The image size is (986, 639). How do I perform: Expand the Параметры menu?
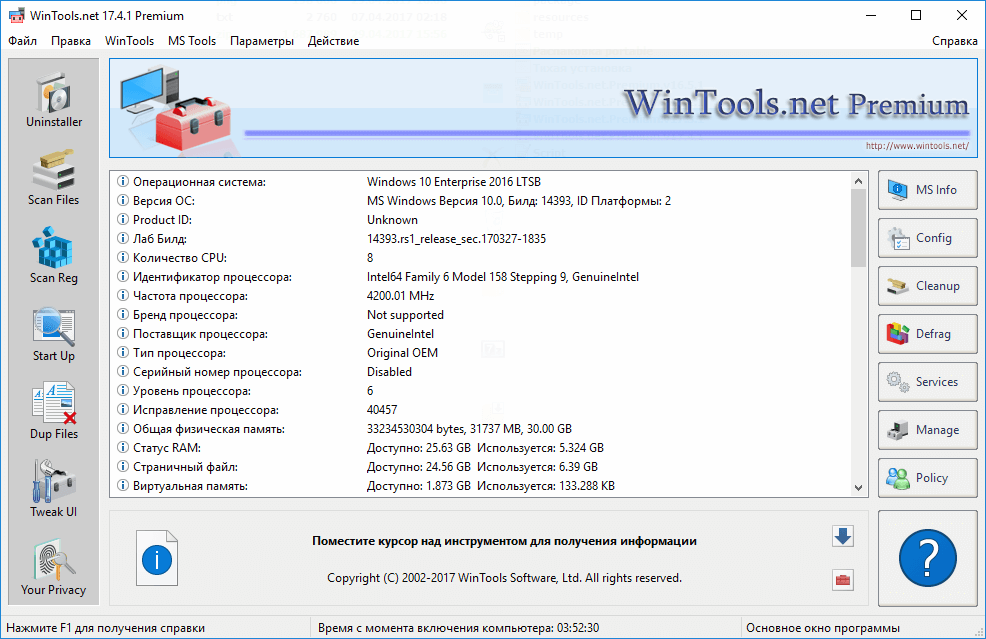[x=262, y=41]
